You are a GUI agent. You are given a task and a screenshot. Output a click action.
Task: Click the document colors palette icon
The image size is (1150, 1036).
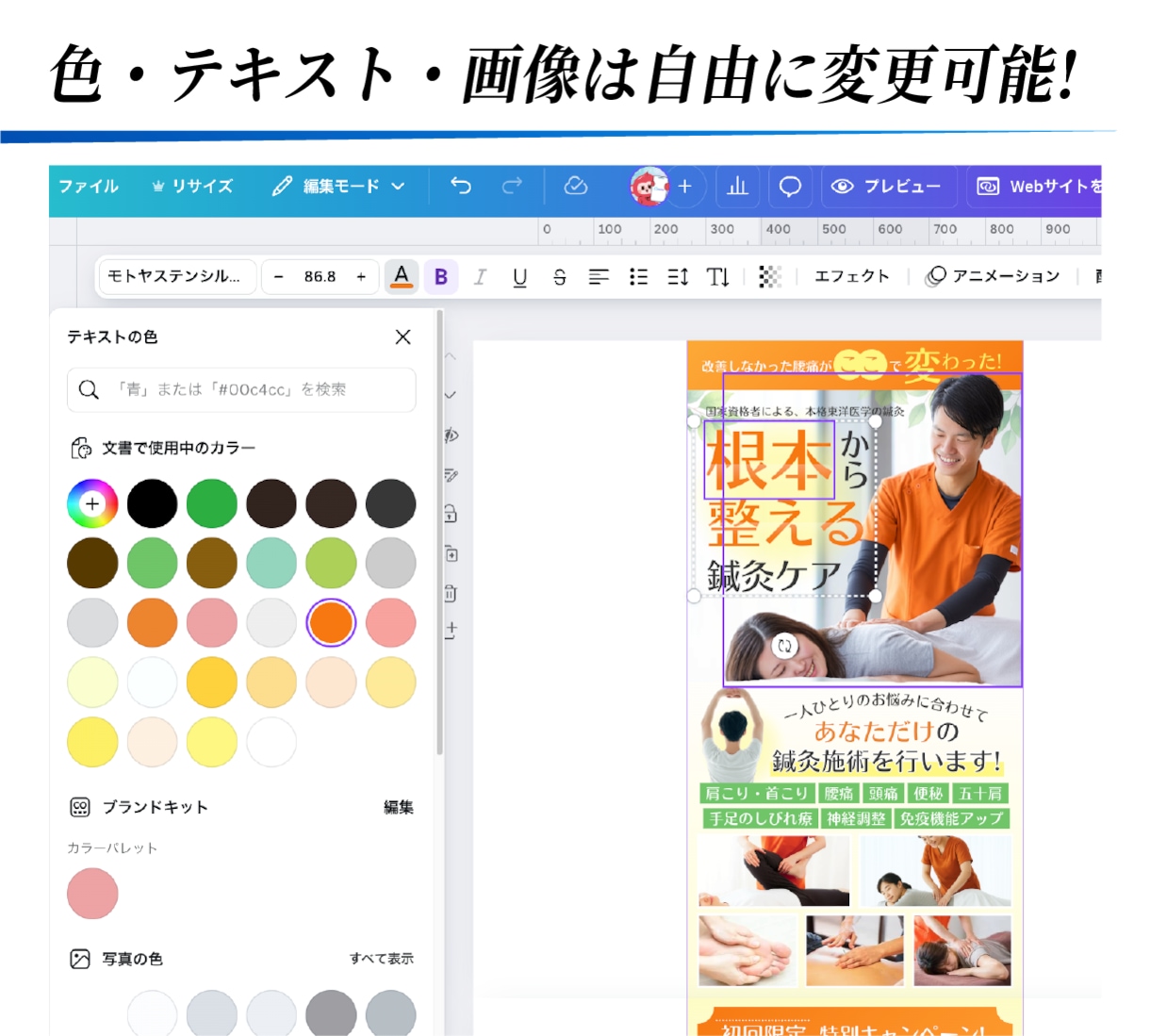point(80,448)
